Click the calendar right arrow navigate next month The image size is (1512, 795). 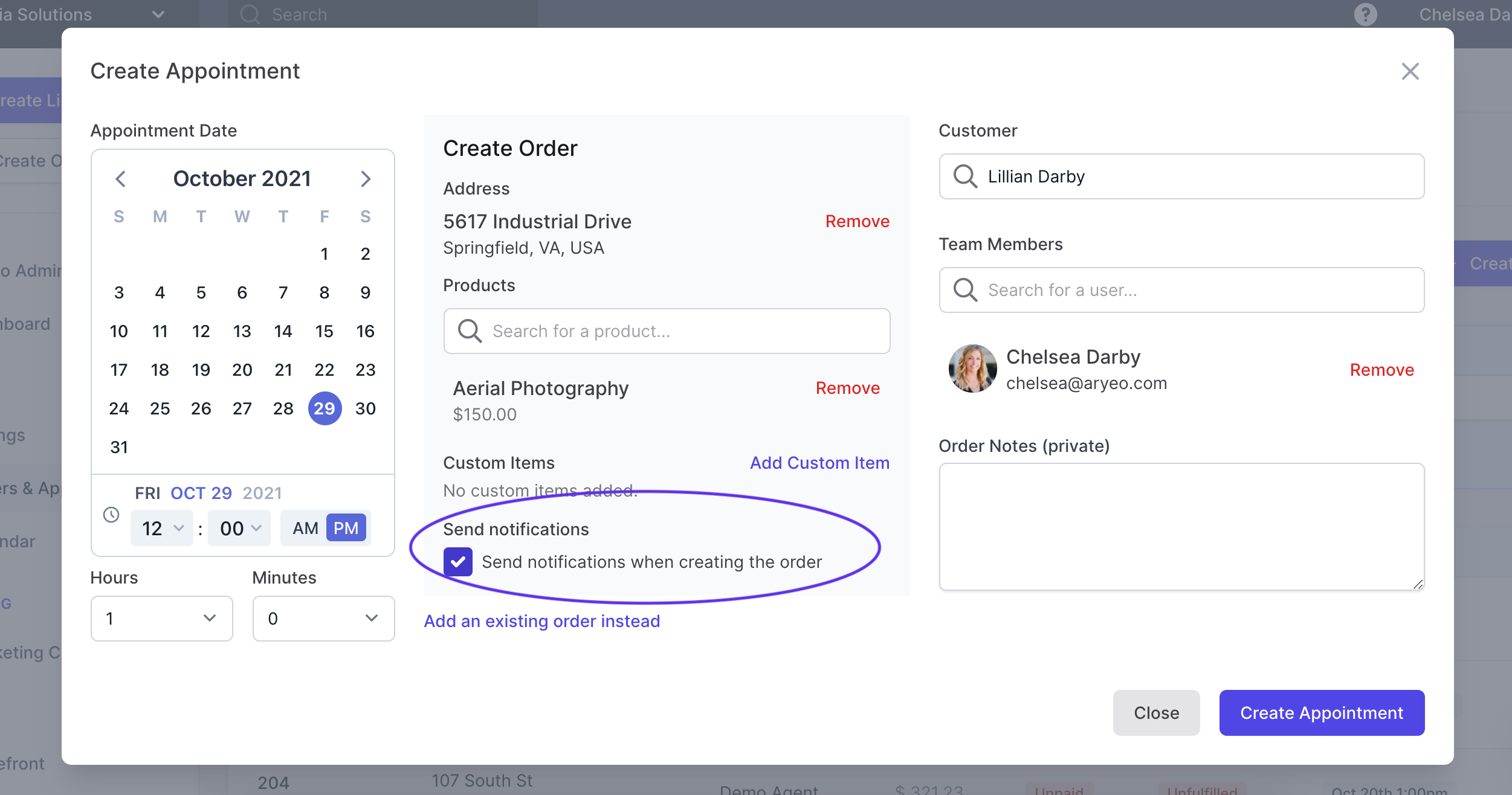366,178
